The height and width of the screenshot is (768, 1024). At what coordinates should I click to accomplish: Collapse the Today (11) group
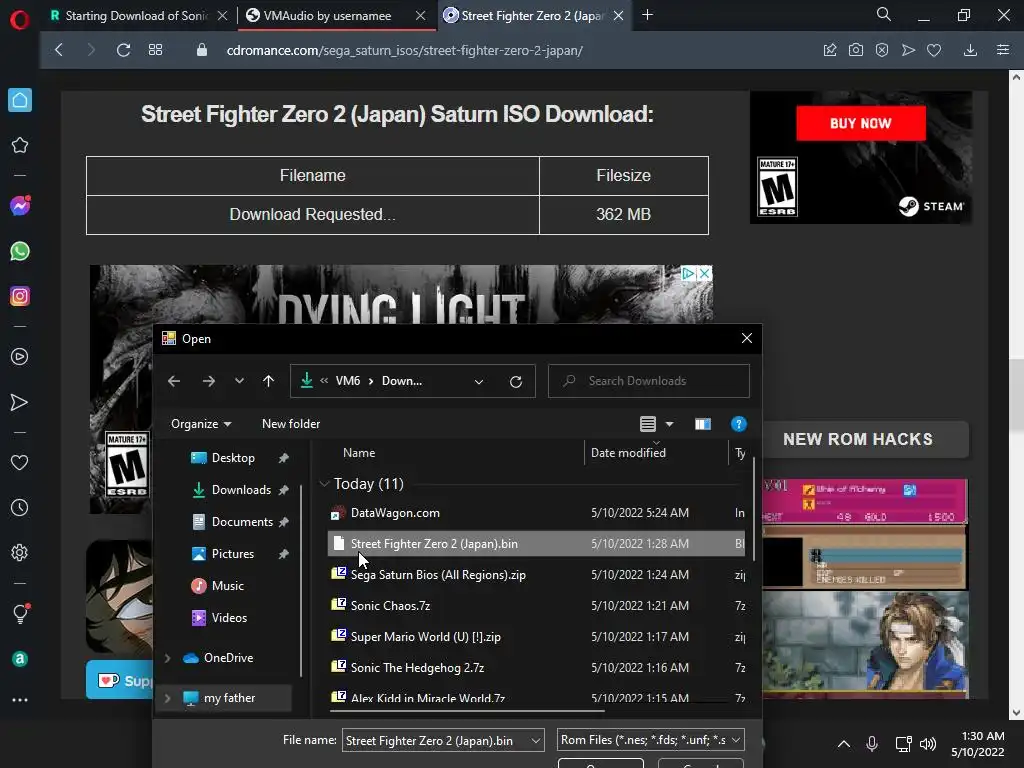click(324, 484)
